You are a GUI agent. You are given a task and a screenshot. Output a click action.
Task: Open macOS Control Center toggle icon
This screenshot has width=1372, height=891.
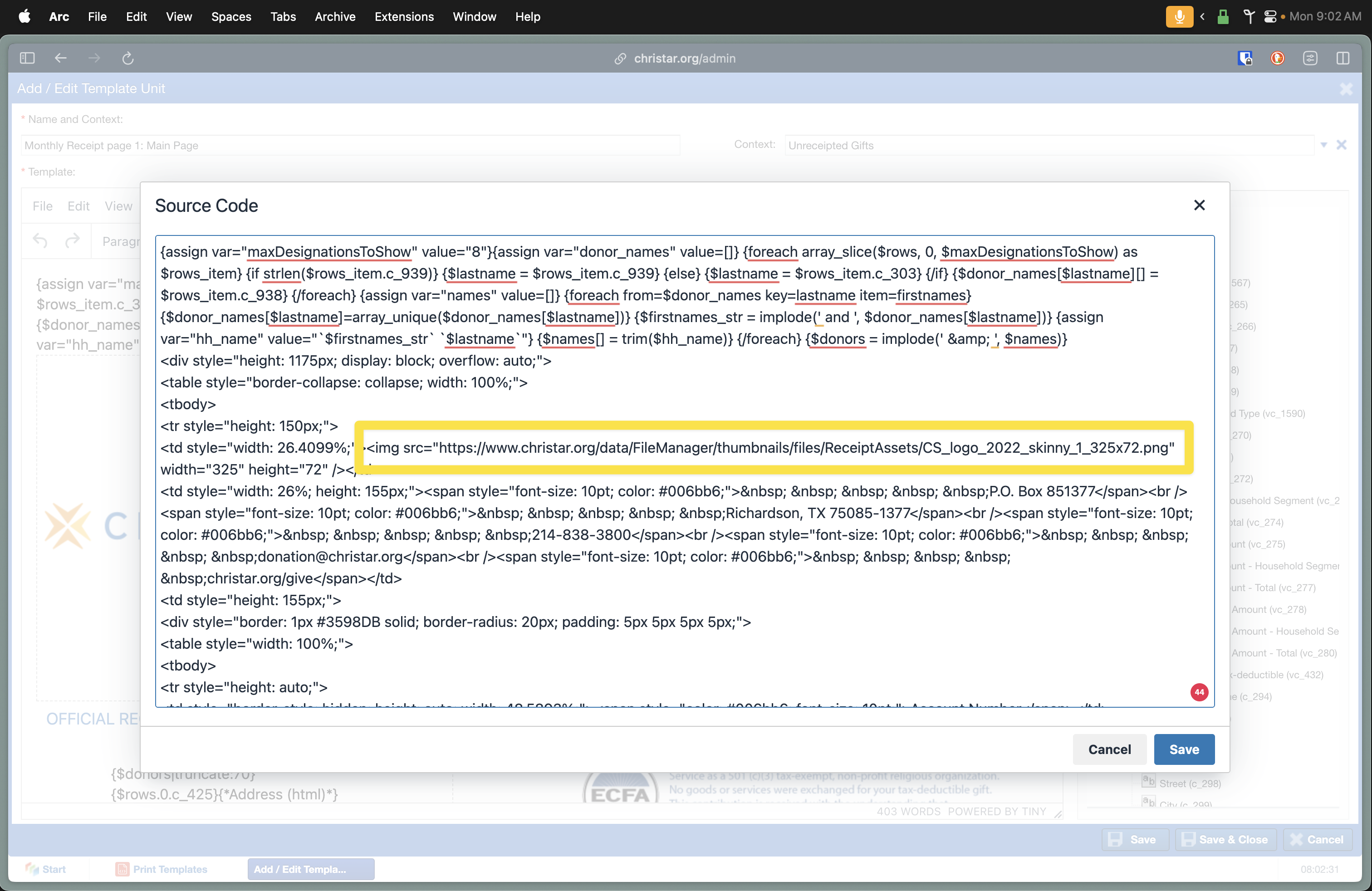coord(1270,17)
